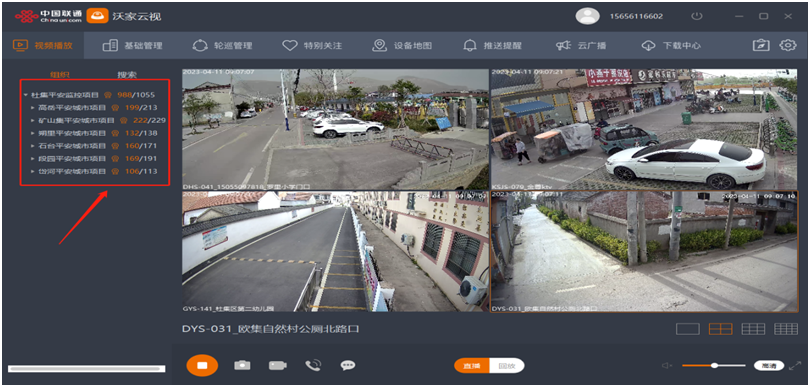The width and height of the screenshot is (810, 387).
Task: Click the user avatar icon
Action: (x=587, y=16)
